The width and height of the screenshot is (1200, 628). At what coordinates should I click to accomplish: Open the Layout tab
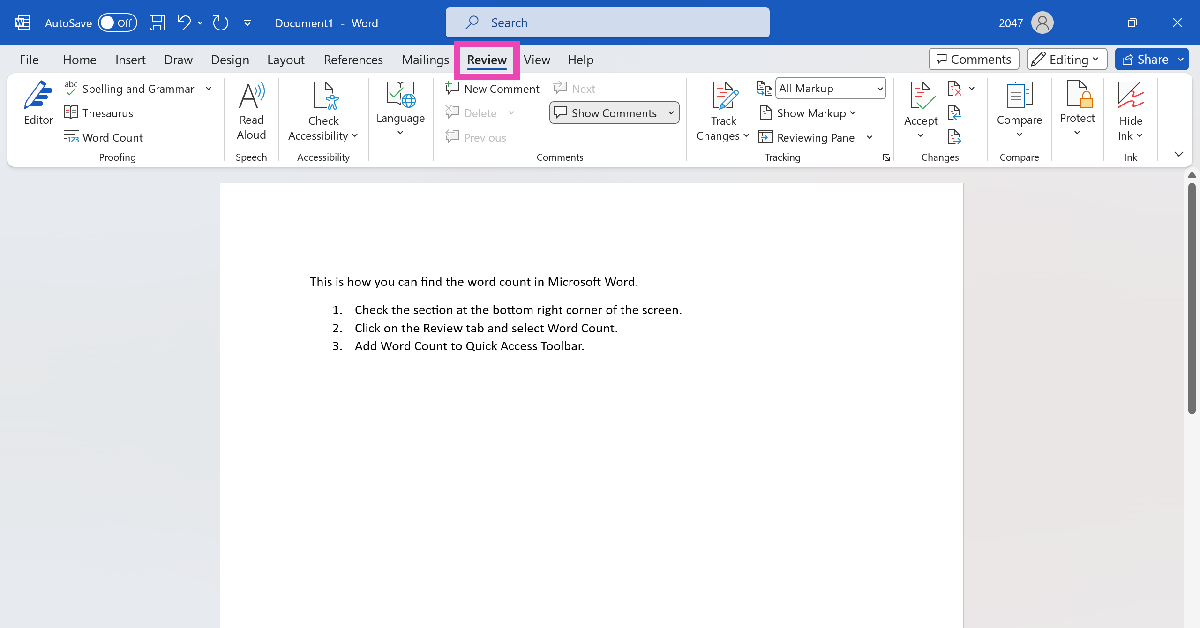(x=286, y=60)
